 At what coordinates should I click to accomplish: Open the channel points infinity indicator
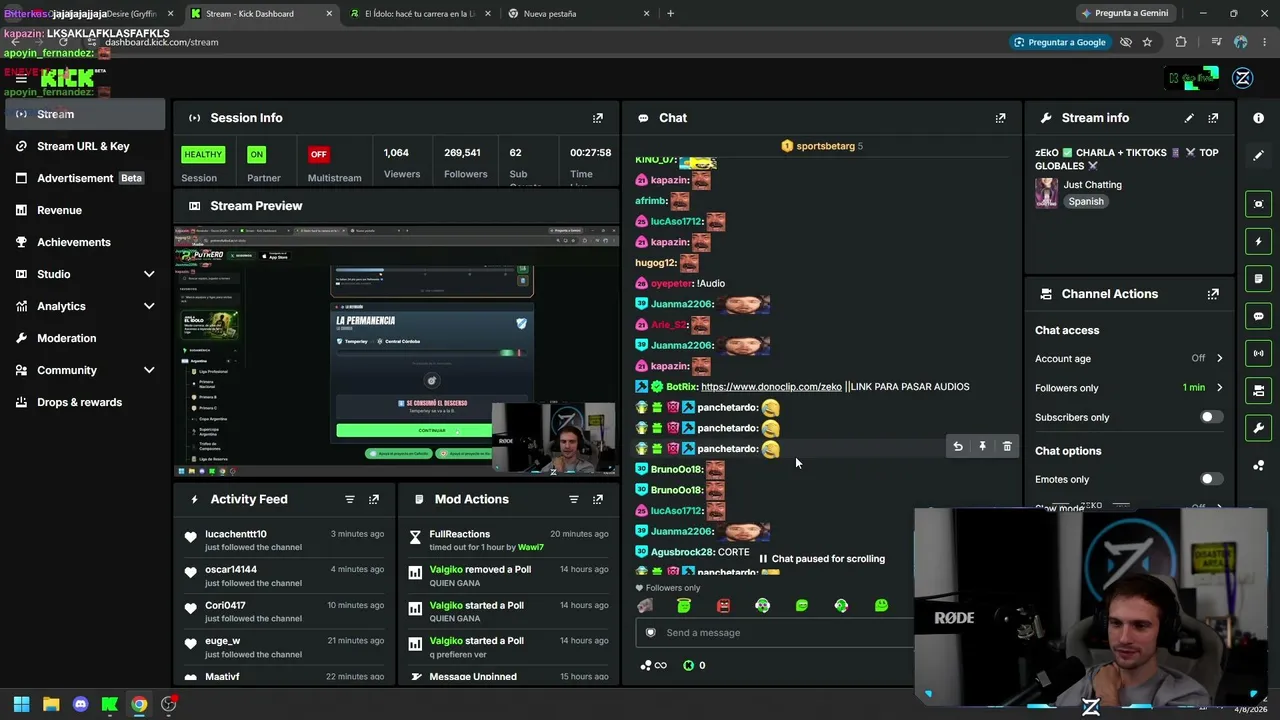[653, 665]
